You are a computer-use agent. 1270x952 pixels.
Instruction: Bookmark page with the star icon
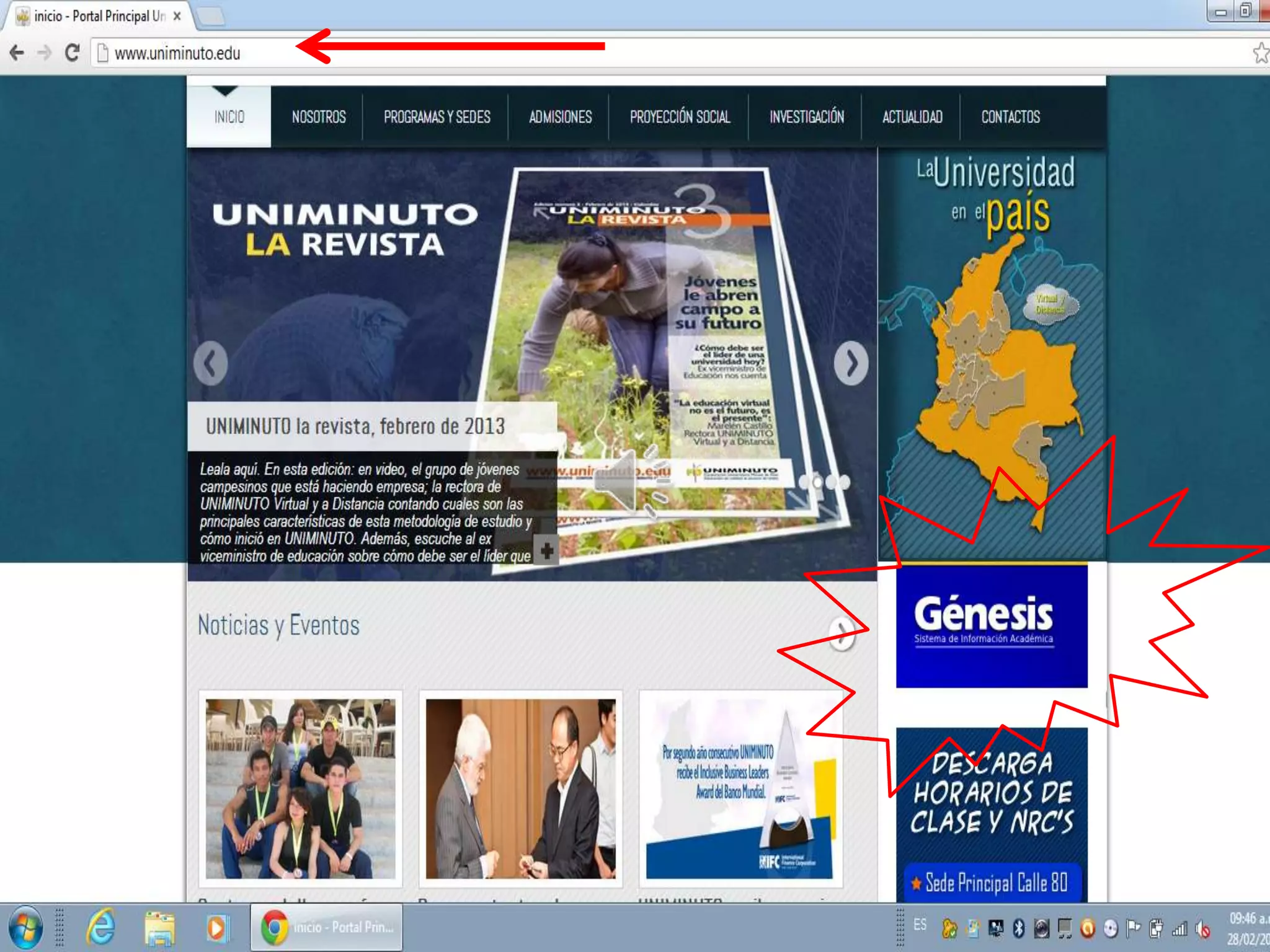(x=1261, y=53)
